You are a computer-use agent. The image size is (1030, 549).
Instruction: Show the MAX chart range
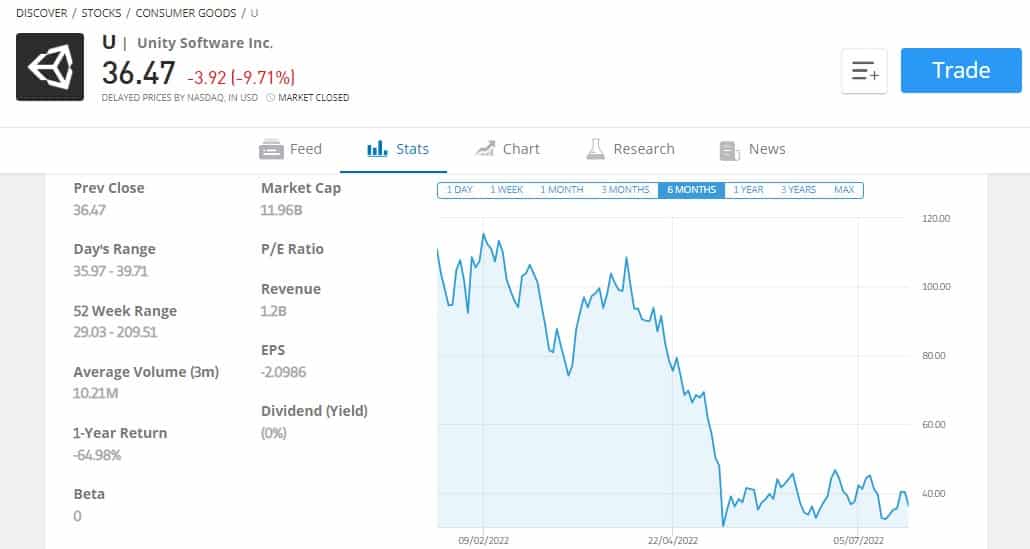(x=844, y=190)
